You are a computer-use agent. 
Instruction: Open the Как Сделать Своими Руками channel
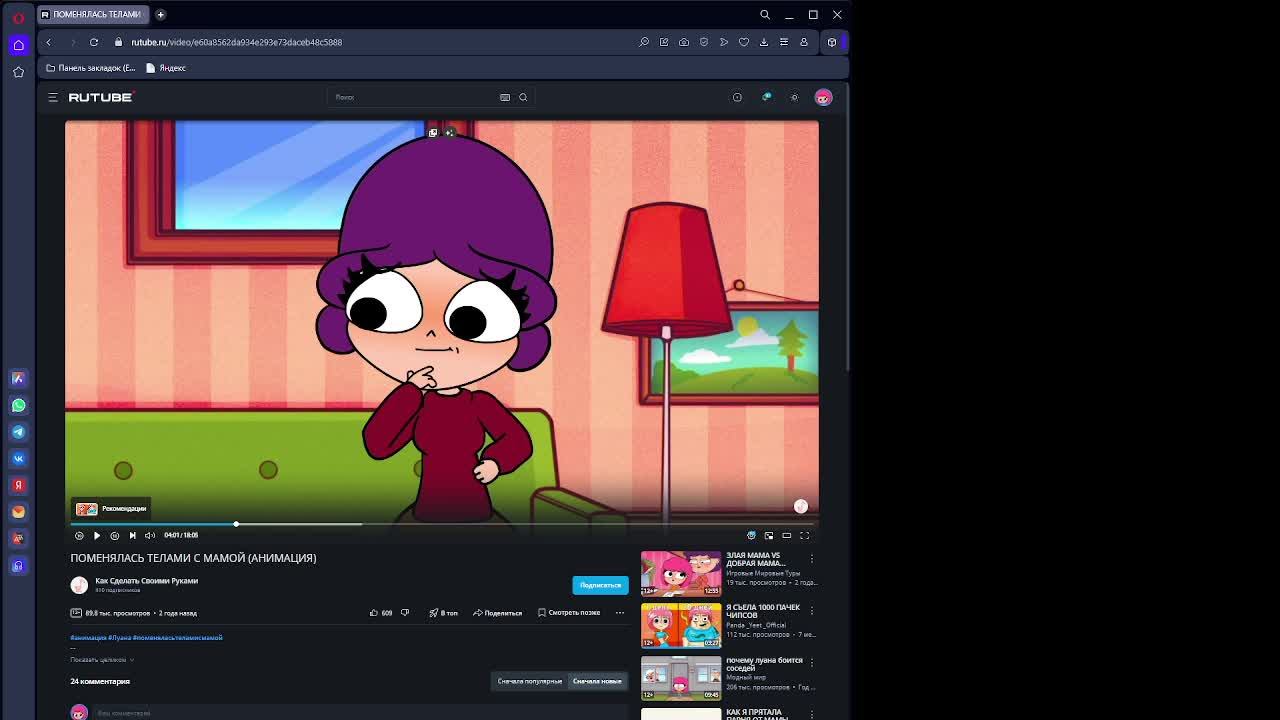point(146,581)
